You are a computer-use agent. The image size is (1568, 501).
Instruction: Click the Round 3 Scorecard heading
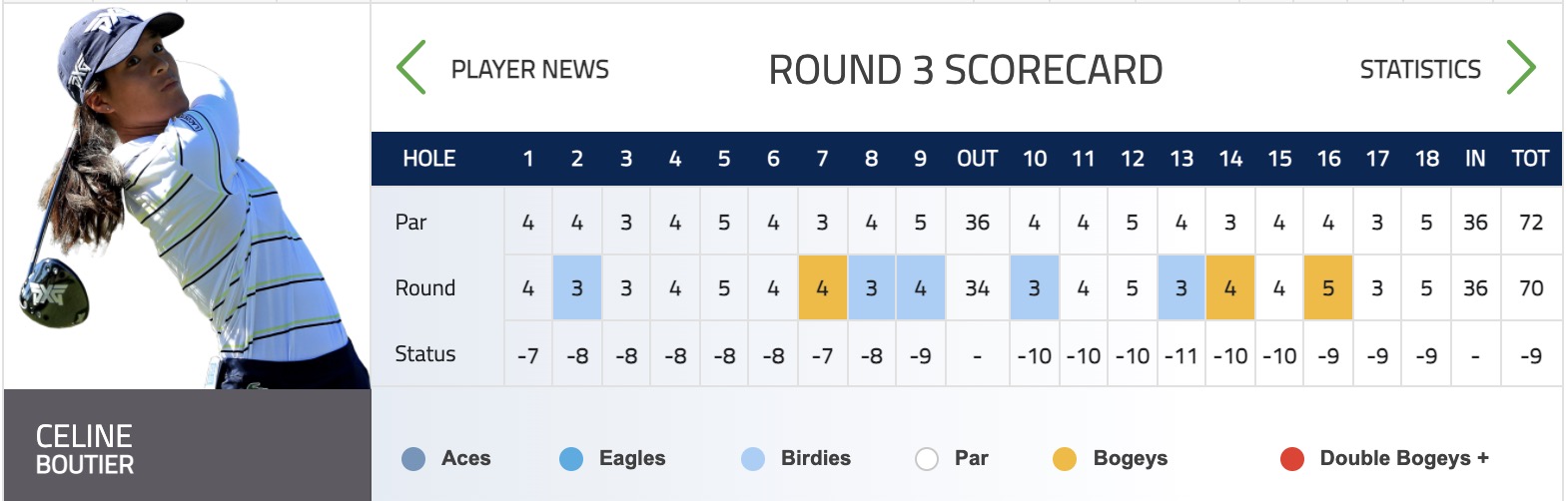coord(966,70)
